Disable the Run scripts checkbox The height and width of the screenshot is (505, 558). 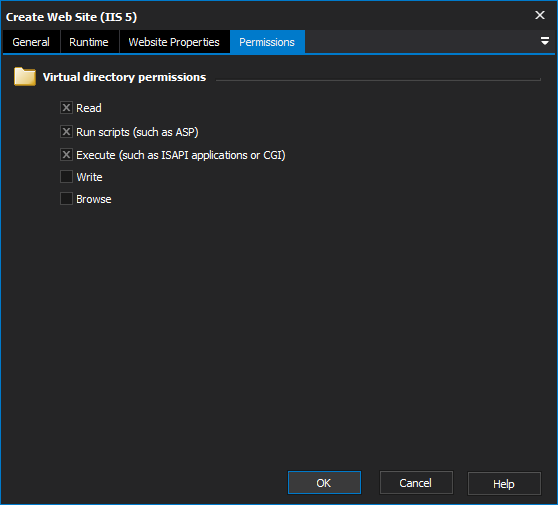(66, 132)
